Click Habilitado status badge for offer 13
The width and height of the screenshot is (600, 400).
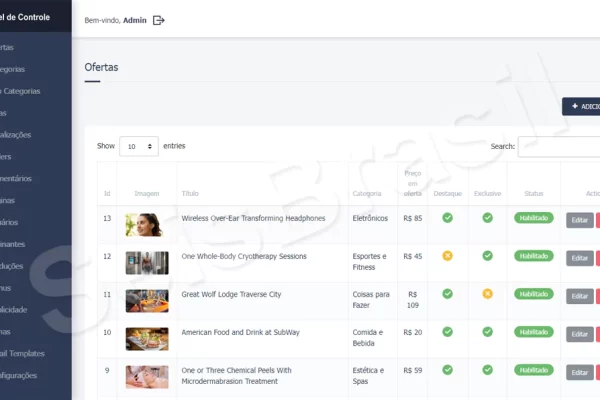pos(534,218)
